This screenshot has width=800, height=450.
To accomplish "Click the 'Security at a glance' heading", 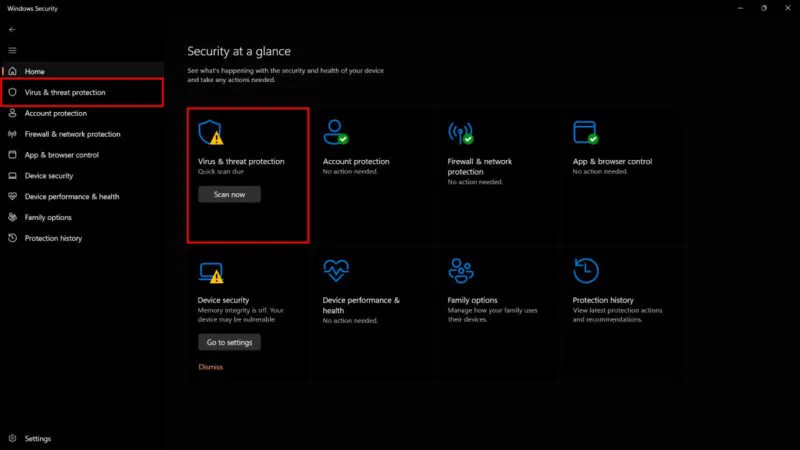I will tap(239, 51).
